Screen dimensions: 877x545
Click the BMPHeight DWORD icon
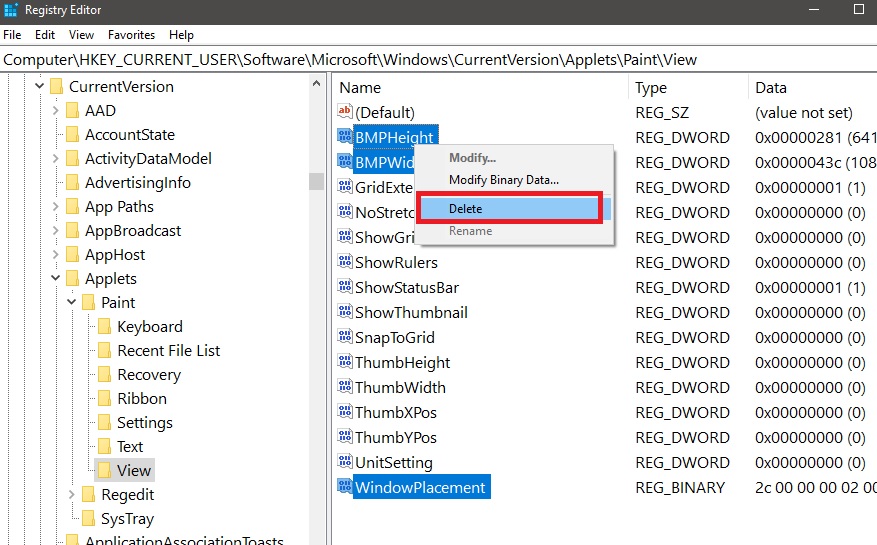(345, 136)
